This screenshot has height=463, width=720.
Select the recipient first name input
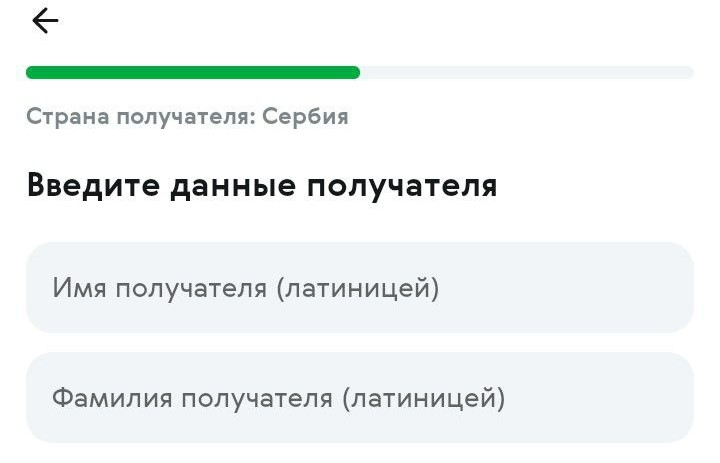359,288
